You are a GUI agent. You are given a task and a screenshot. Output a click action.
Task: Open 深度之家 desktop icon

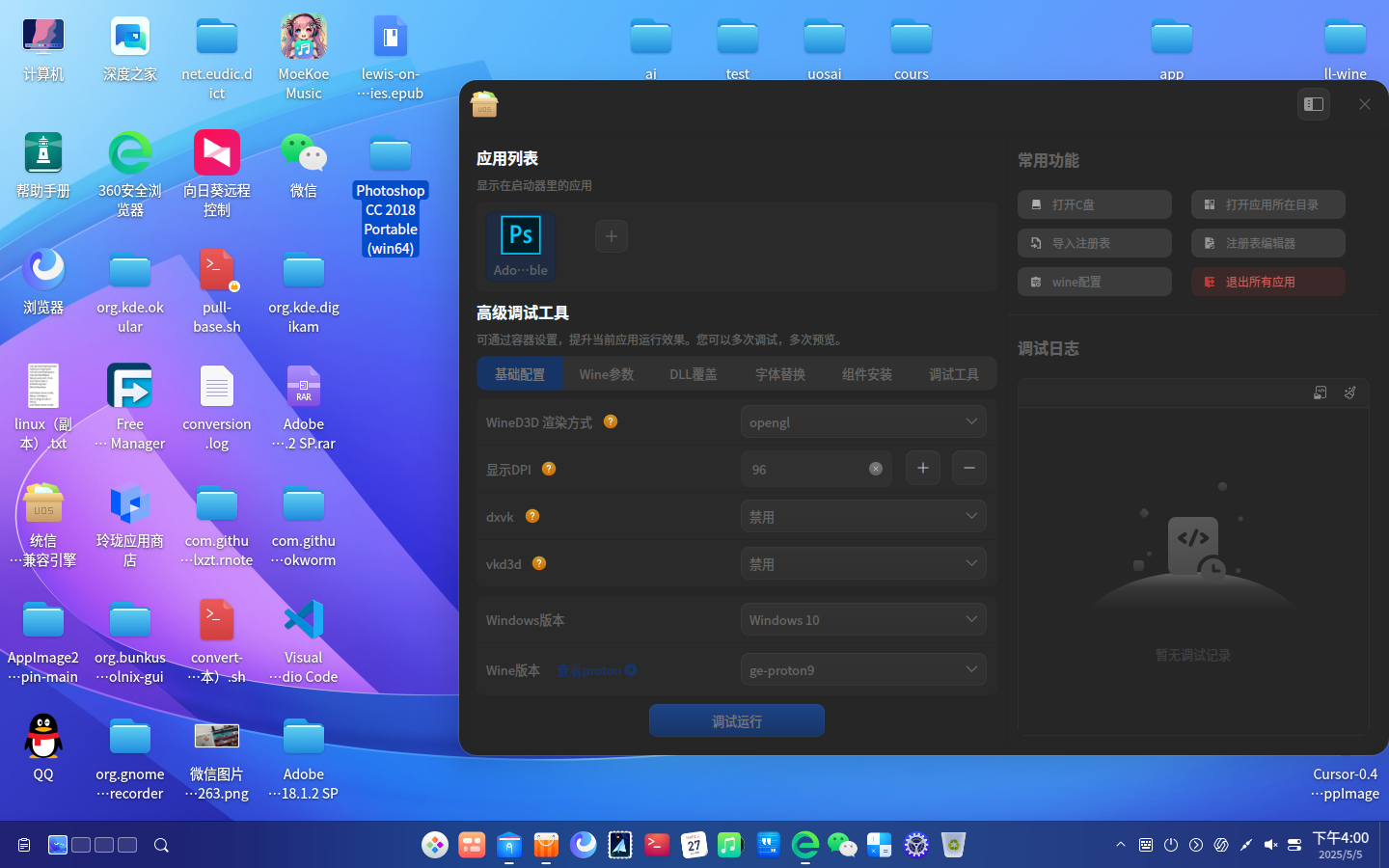(130, 50)
